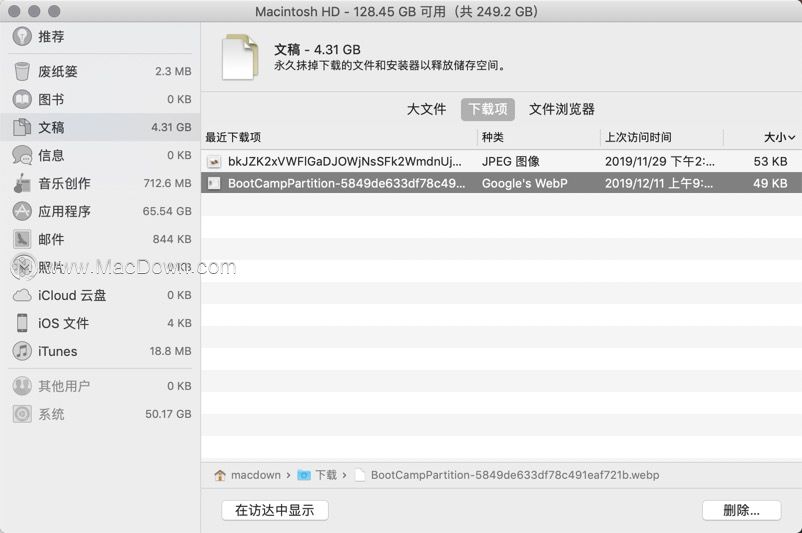This screenshot has width=802, height=533.
Task: Click the 50.17 GB system size
Action: click(168, 414)
